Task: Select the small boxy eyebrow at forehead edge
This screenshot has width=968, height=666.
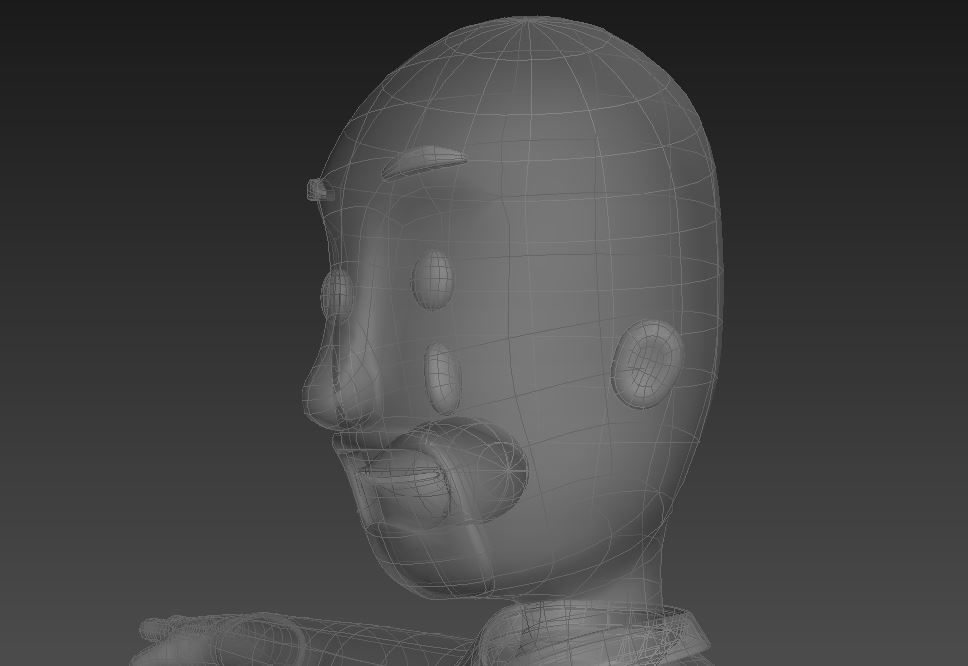Action: (x=321, y=189)
